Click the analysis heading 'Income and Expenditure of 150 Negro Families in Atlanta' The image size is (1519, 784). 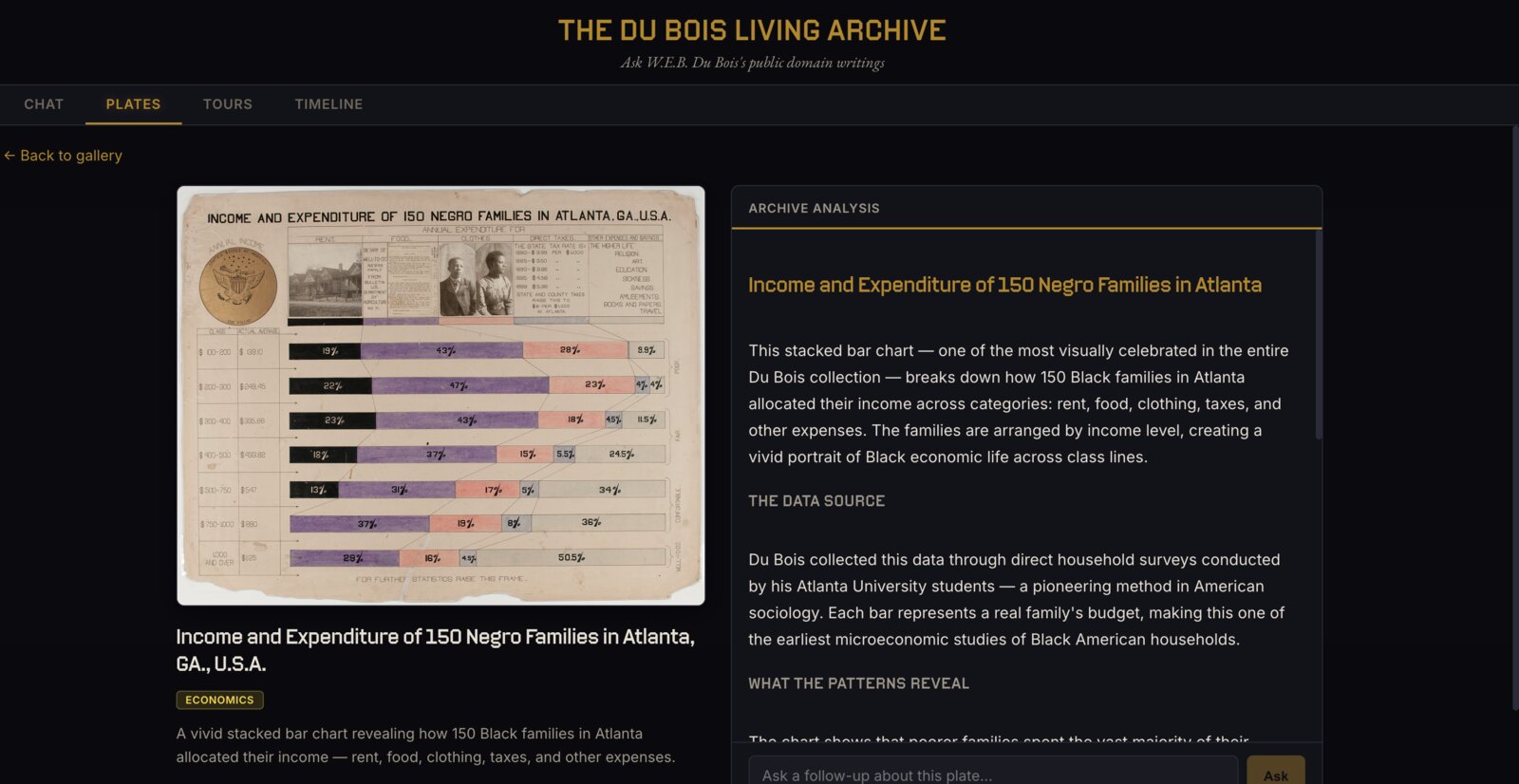coord(1004,285)
